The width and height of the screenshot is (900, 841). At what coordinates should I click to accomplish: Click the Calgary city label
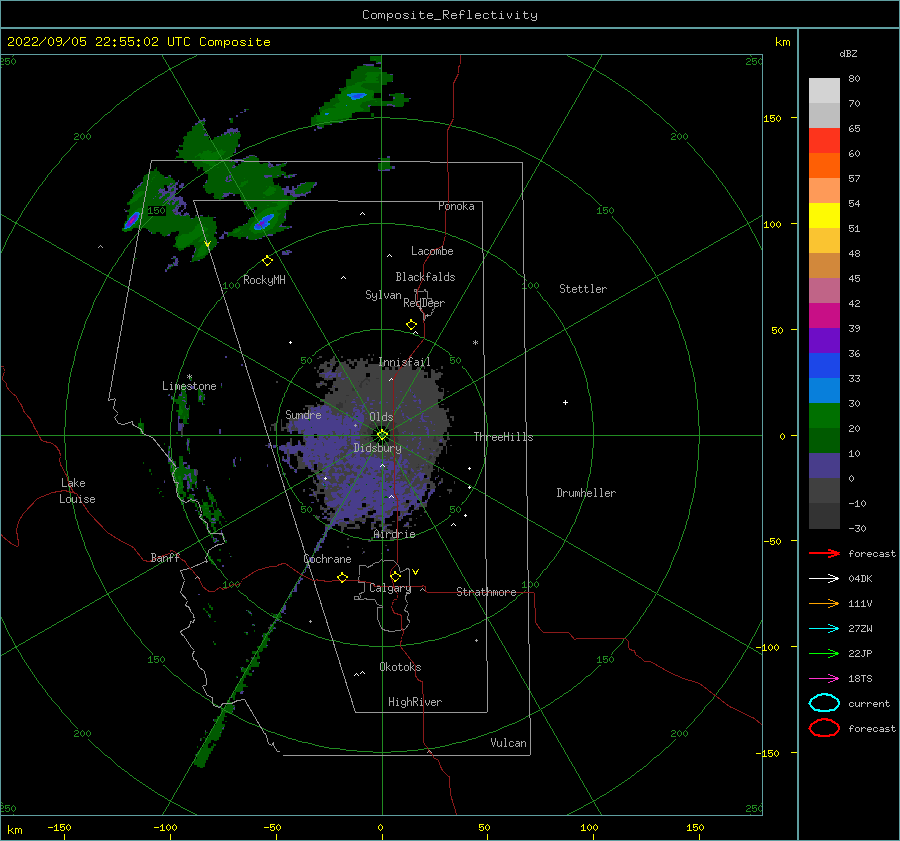coord(390,588)
